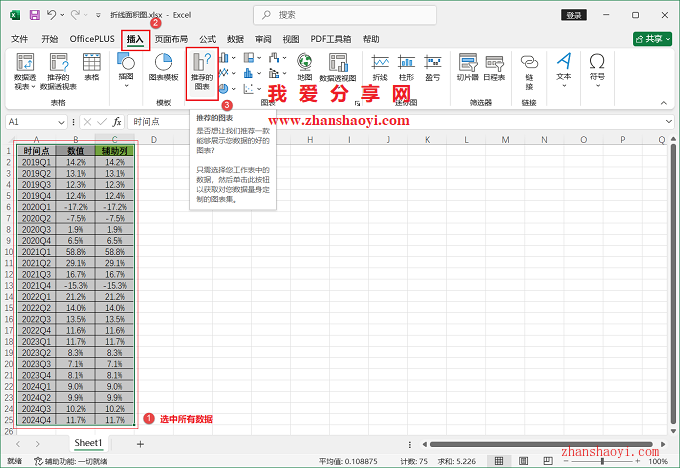Image resolution: width=680 pixels, height=468 pixels.
Task: Insert a 表格 table from ribbon
Action: pos(92,67)
